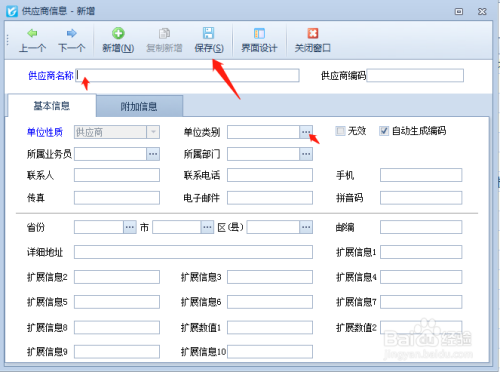This screenshot has width=500, height=372.
Task: Click into the 邮编 field
Action: (421, 227)
